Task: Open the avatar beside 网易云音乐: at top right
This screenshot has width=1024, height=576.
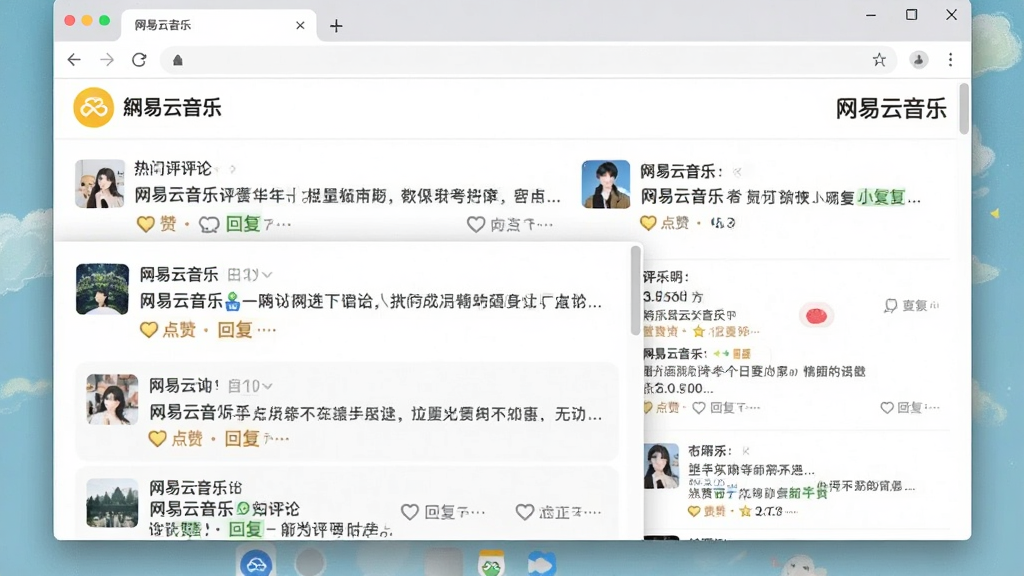Action: [606, 184]
